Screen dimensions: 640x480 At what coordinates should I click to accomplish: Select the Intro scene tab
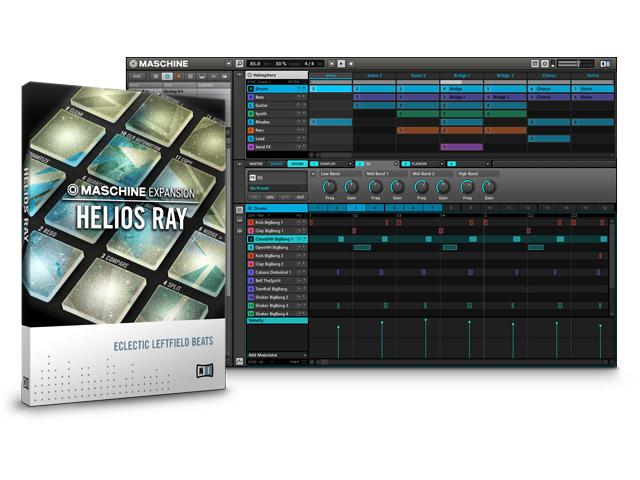pyautogui.click(x=331, y=76)
